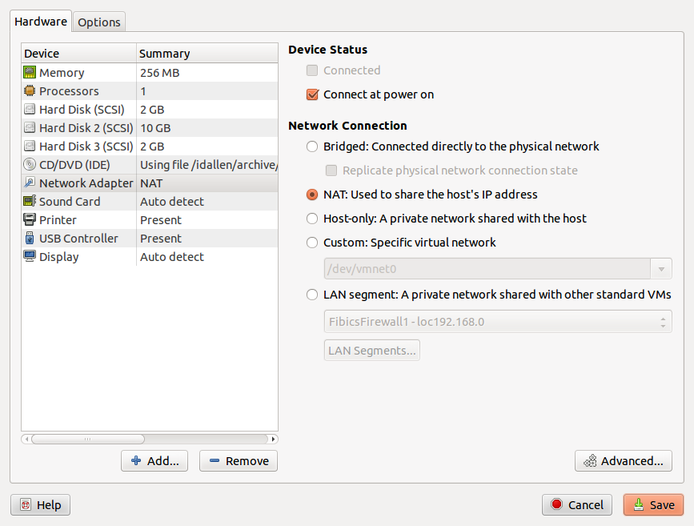The width and height of the screenshot is (694, 526).
Task: Select the LAN segment option
Action: point(312,295)
